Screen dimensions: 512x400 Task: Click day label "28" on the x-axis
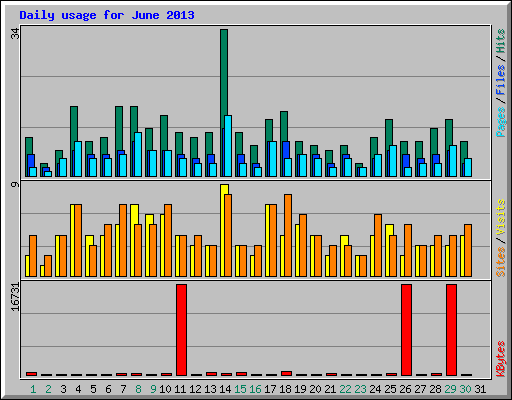435,389
